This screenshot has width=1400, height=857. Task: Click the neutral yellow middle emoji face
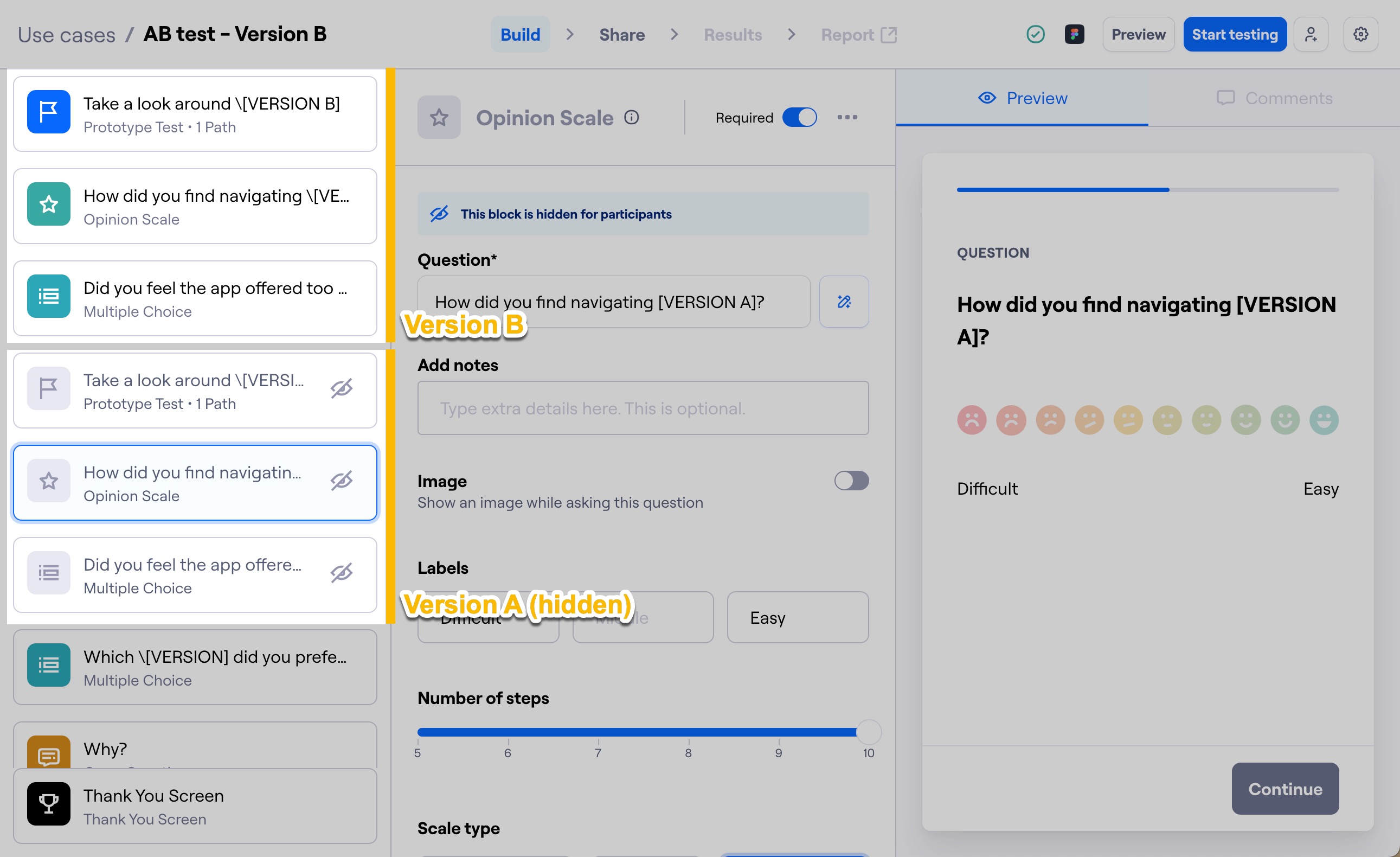[1128, 420]
